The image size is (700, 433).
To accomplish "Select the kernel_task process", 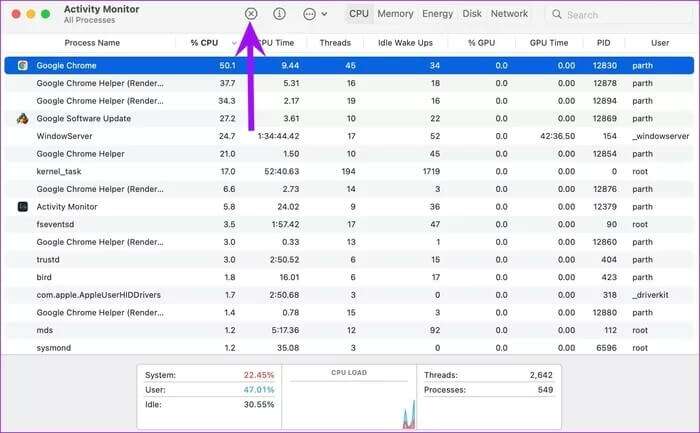I will click(349, 171).
